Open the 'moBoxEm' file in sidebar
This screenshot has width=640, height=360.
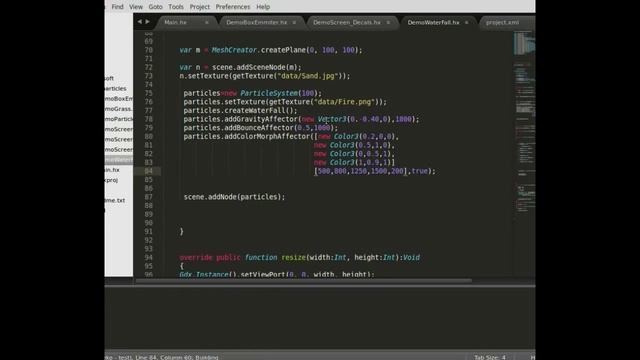(119, 99)
